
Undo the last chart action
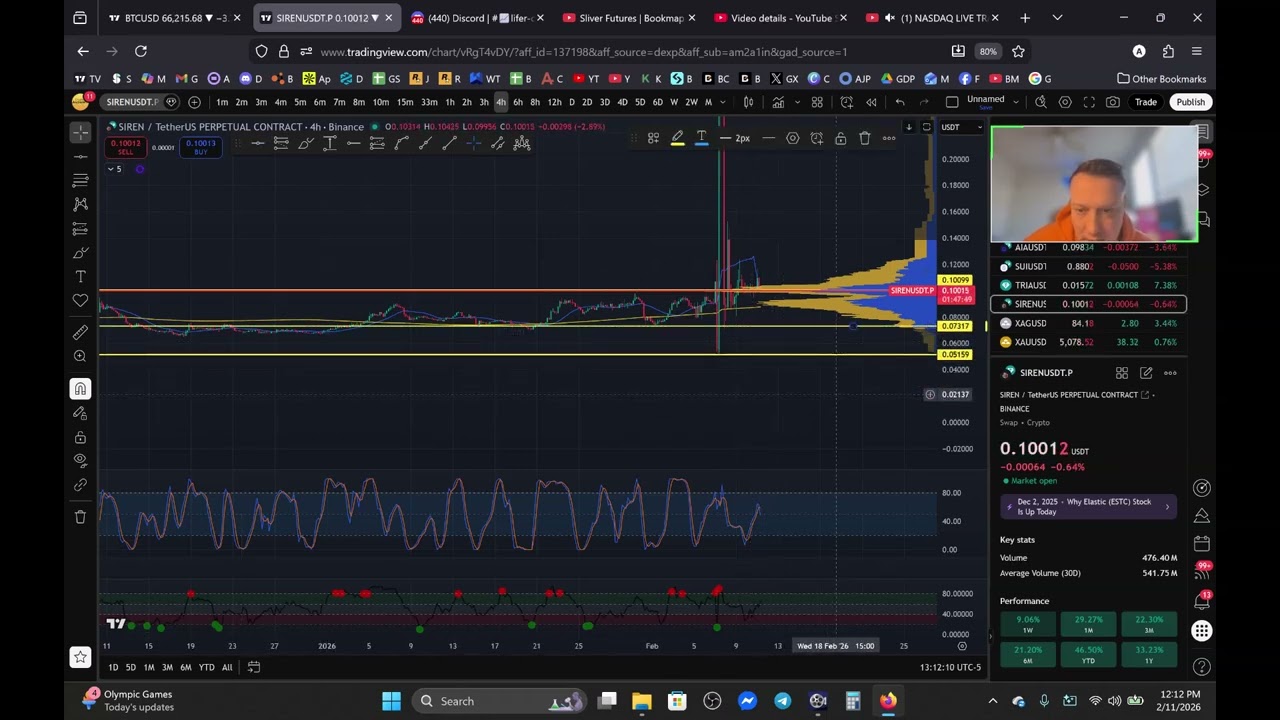[x=900, y=102]
